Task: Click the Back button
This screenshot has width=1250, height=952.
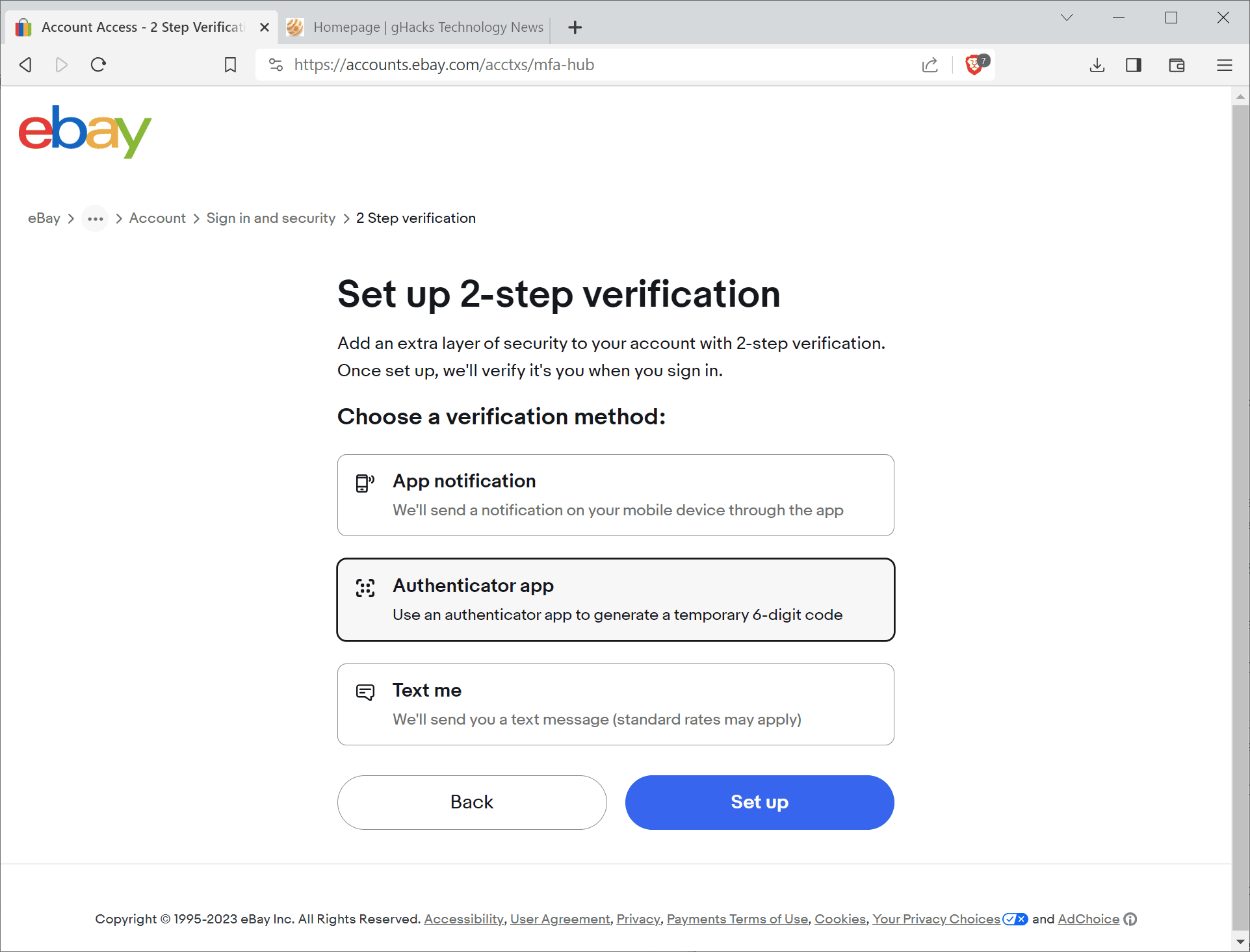Action: [471, 801]
